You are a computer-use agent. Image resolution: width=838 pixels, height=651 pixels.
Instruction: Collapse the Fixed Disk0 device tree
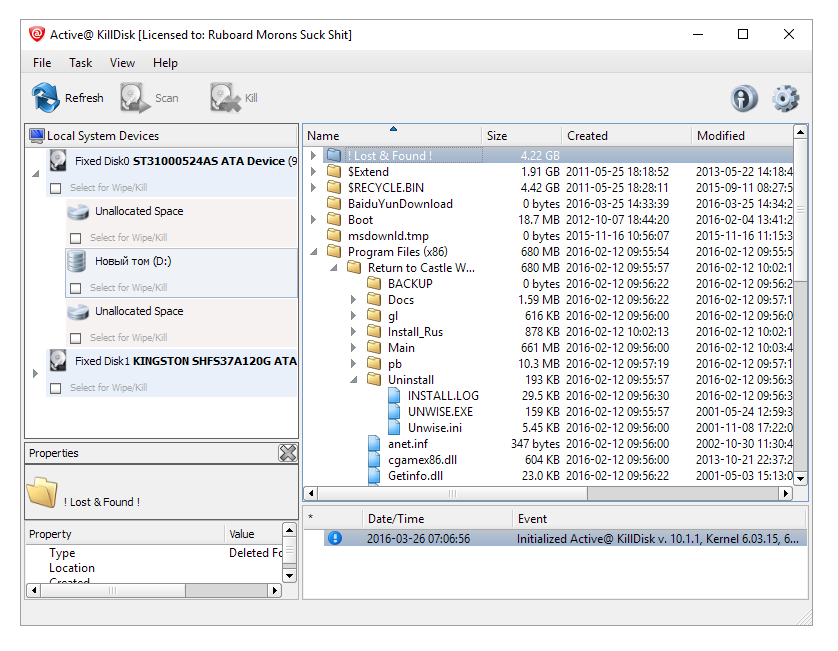click(36, 174)
